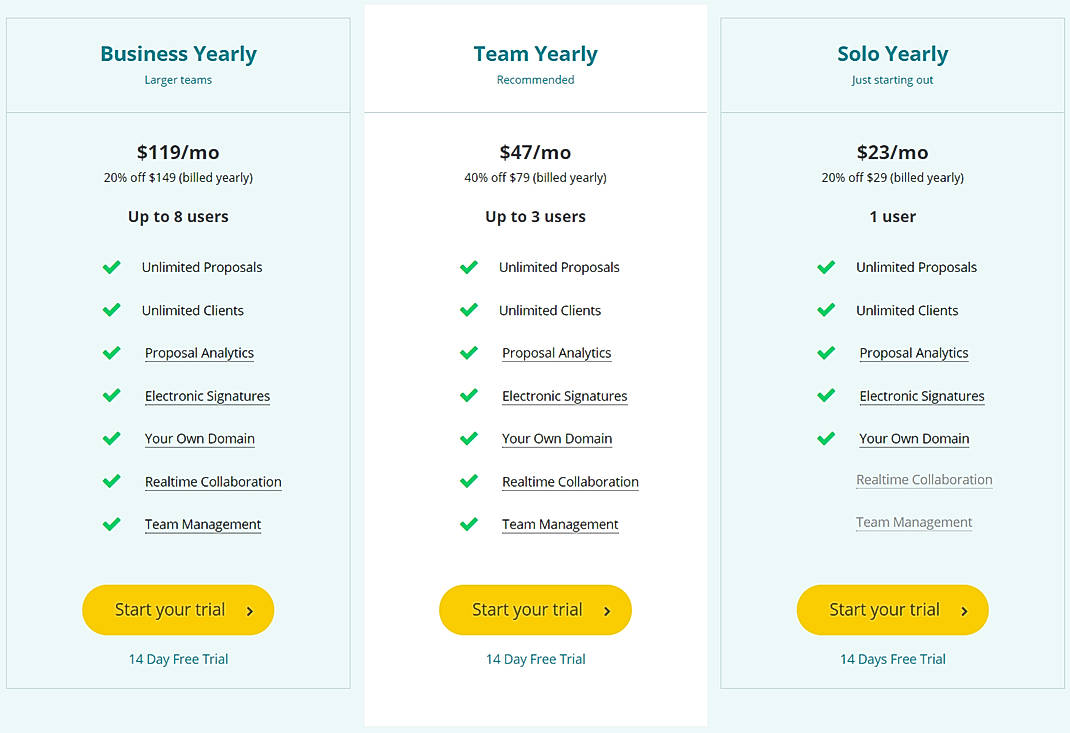Screen dimensions: 1070x733
Task: Click the checkmark beside Unlimited Clients in Solo Yearly
Action: click(x=826, y=310)
